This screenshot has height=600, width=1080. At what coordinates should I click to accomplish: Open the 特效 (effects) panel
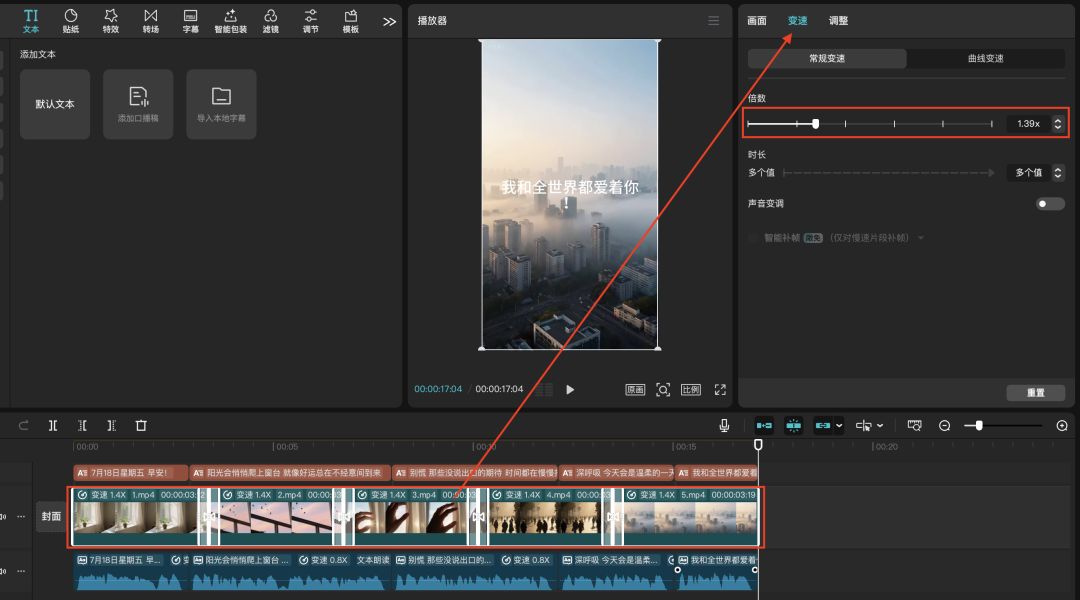click(110, 20)
